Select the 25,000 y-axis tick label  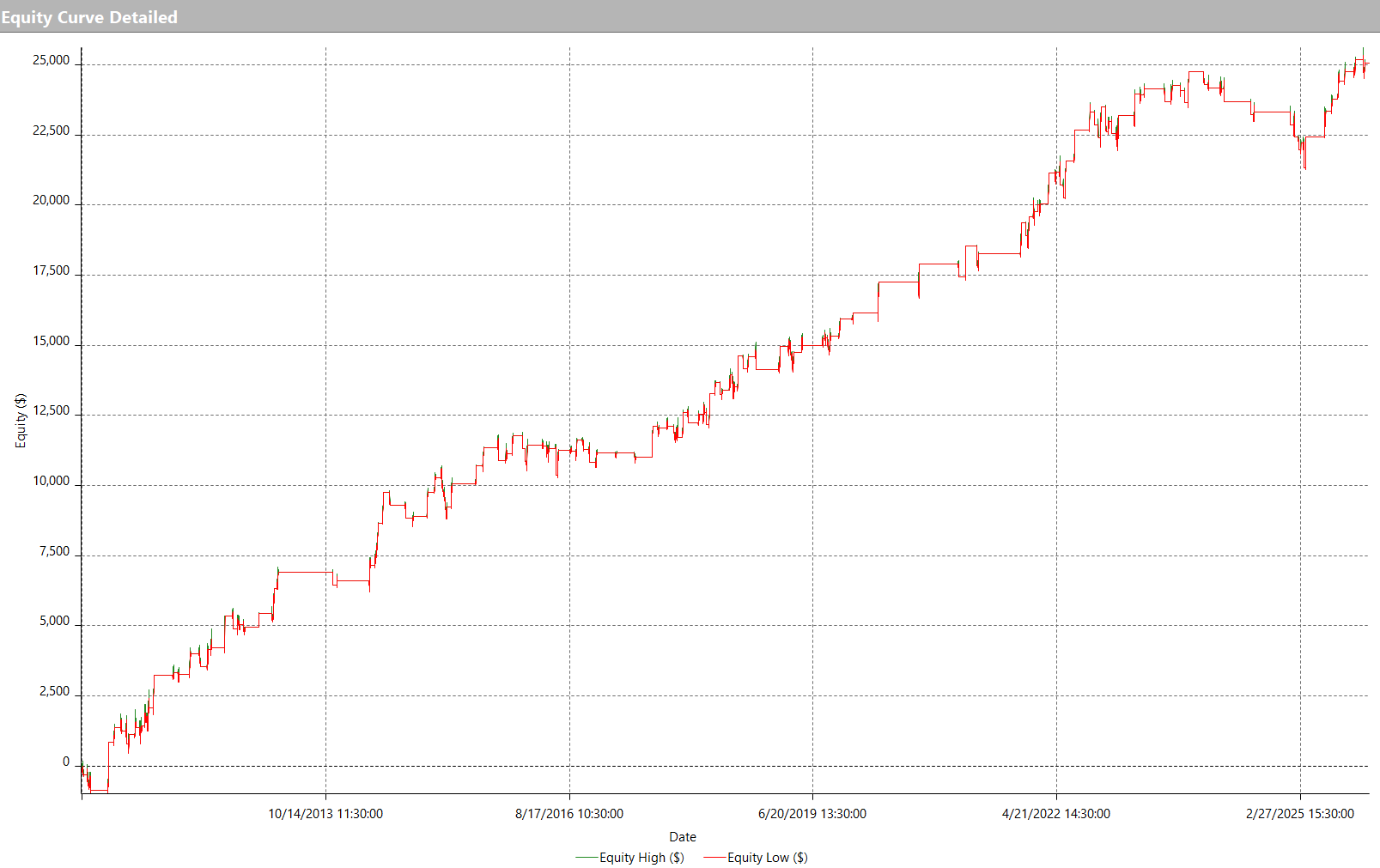point(52,60)
